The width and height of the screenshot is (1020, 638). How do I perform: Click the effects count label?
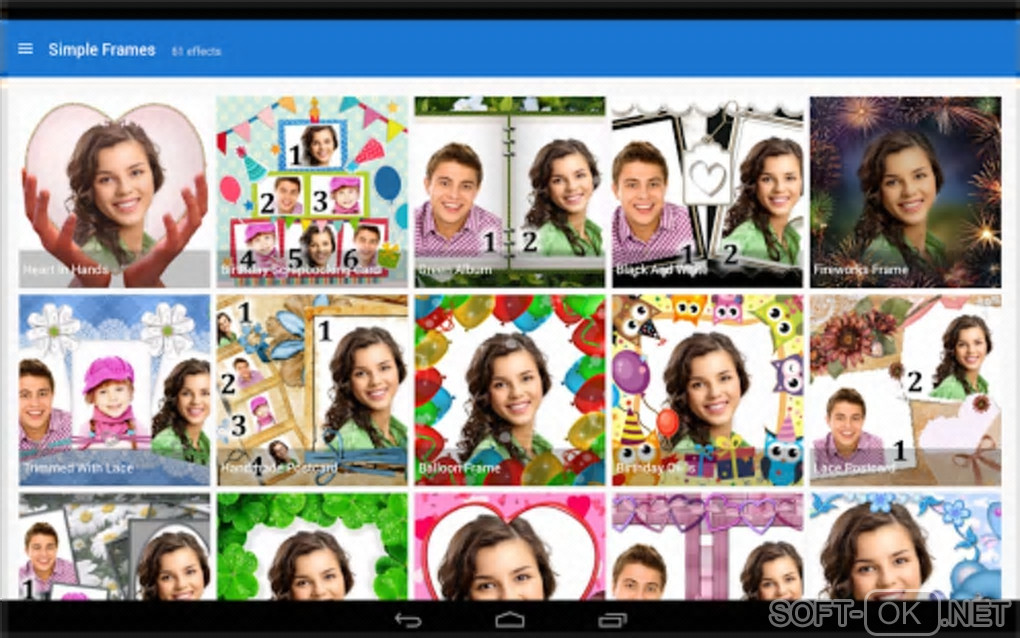pos(196,51)
